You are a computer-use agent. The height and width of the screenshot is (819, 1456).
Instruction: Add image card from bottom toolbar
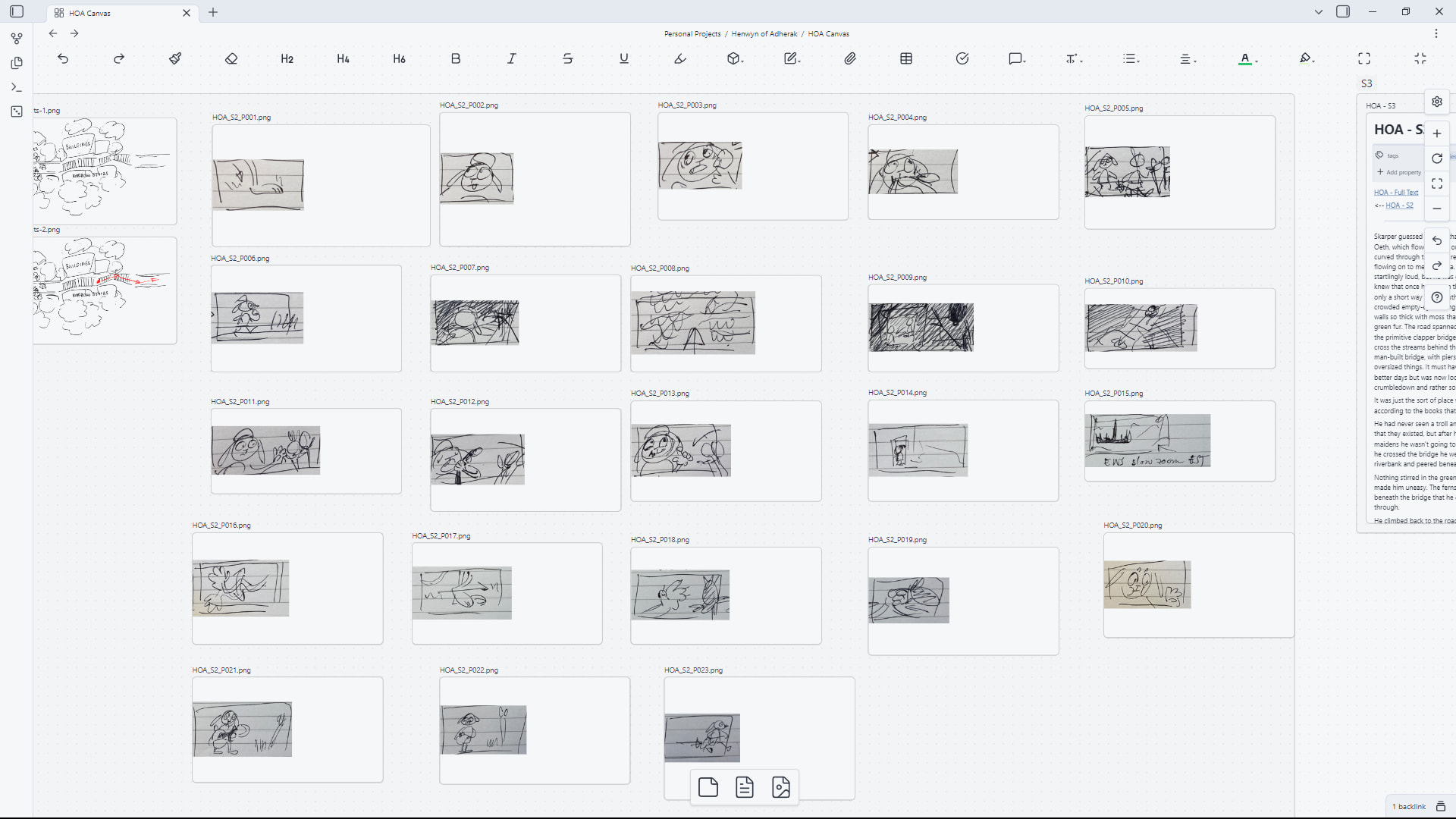pyautogui.click(x=781, y=787)
